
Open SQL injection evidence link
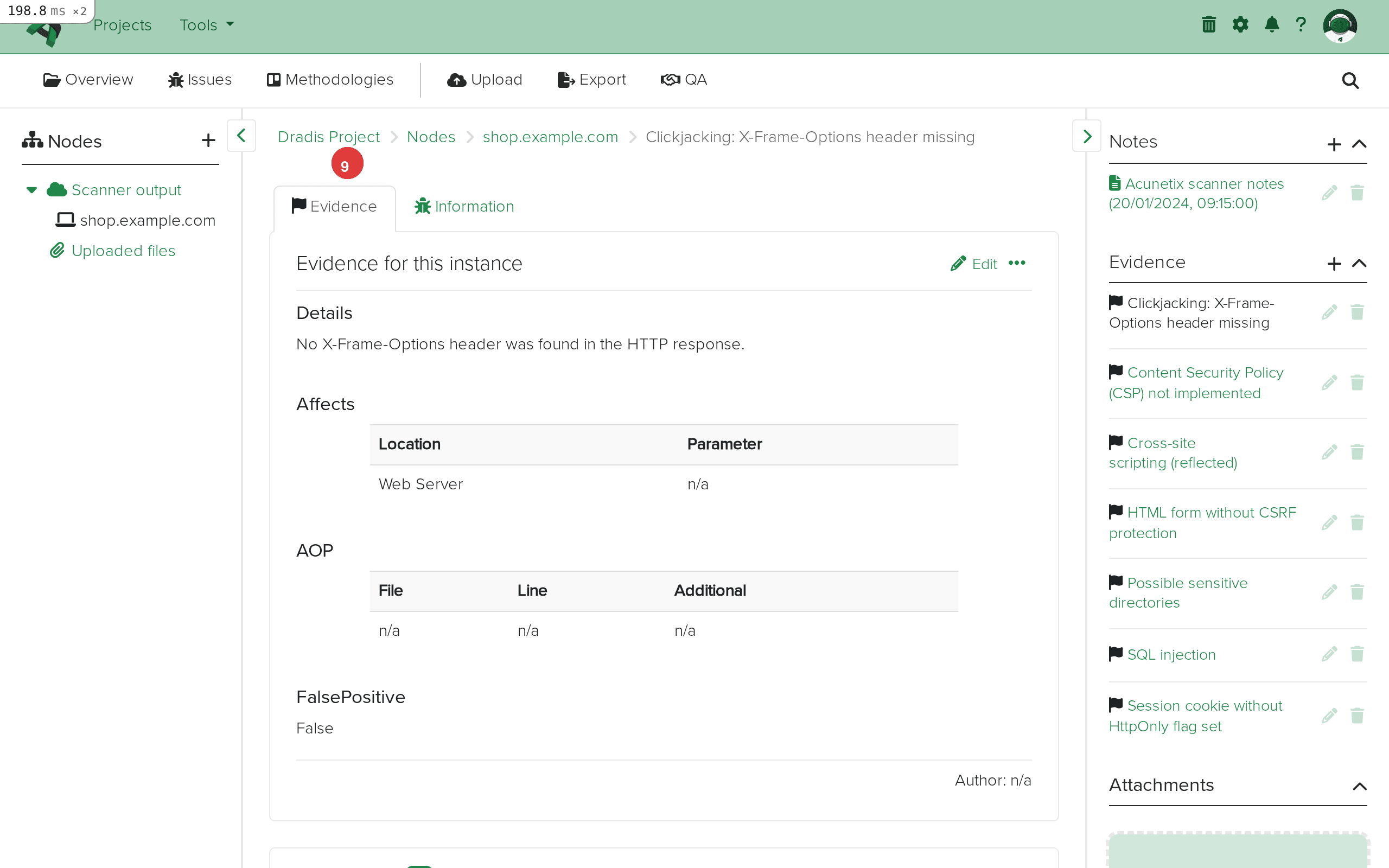(x=1171, y=655)
